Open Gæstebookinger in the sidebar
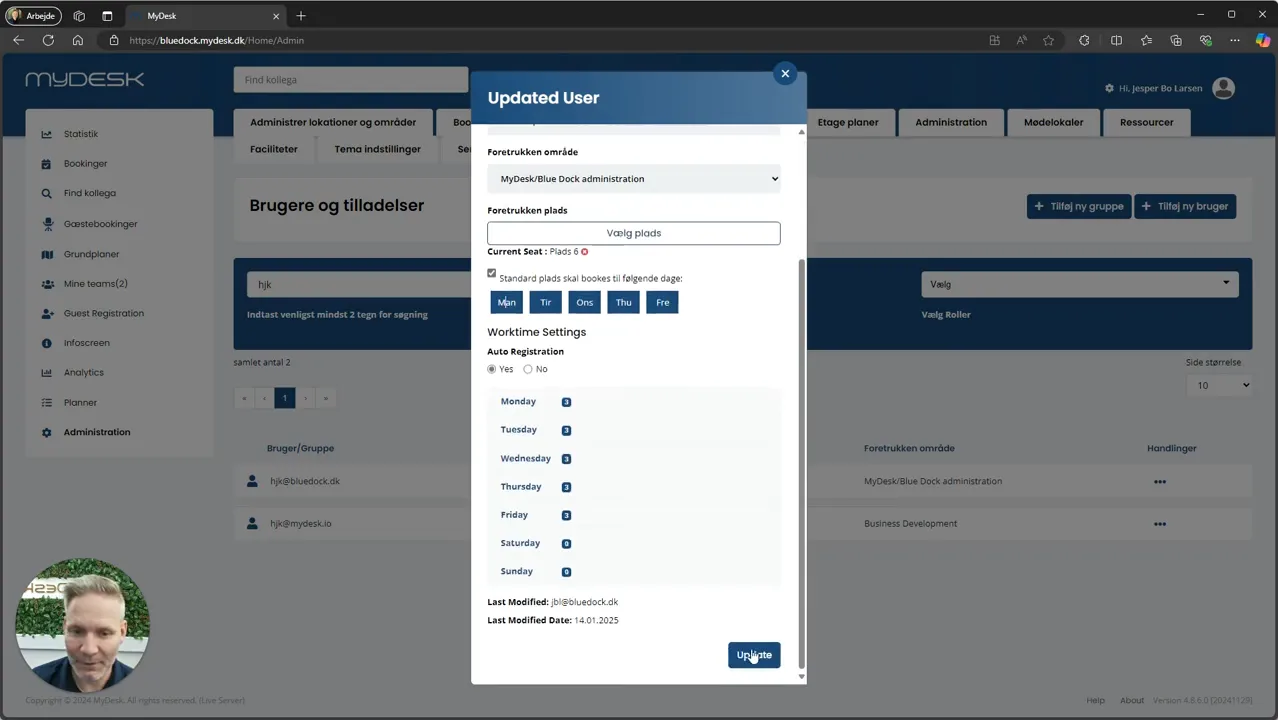Viewport: 1278px width, 720px height. point(101,224)
